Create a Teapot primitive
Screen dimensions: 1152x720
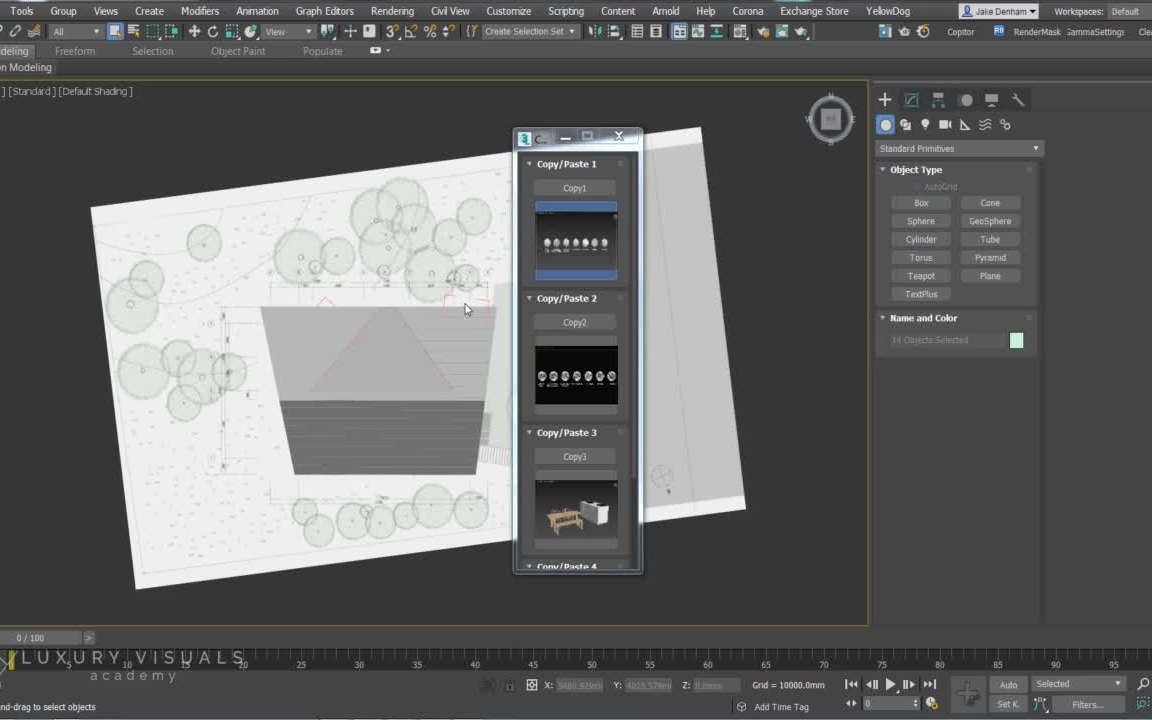(921, 275)
